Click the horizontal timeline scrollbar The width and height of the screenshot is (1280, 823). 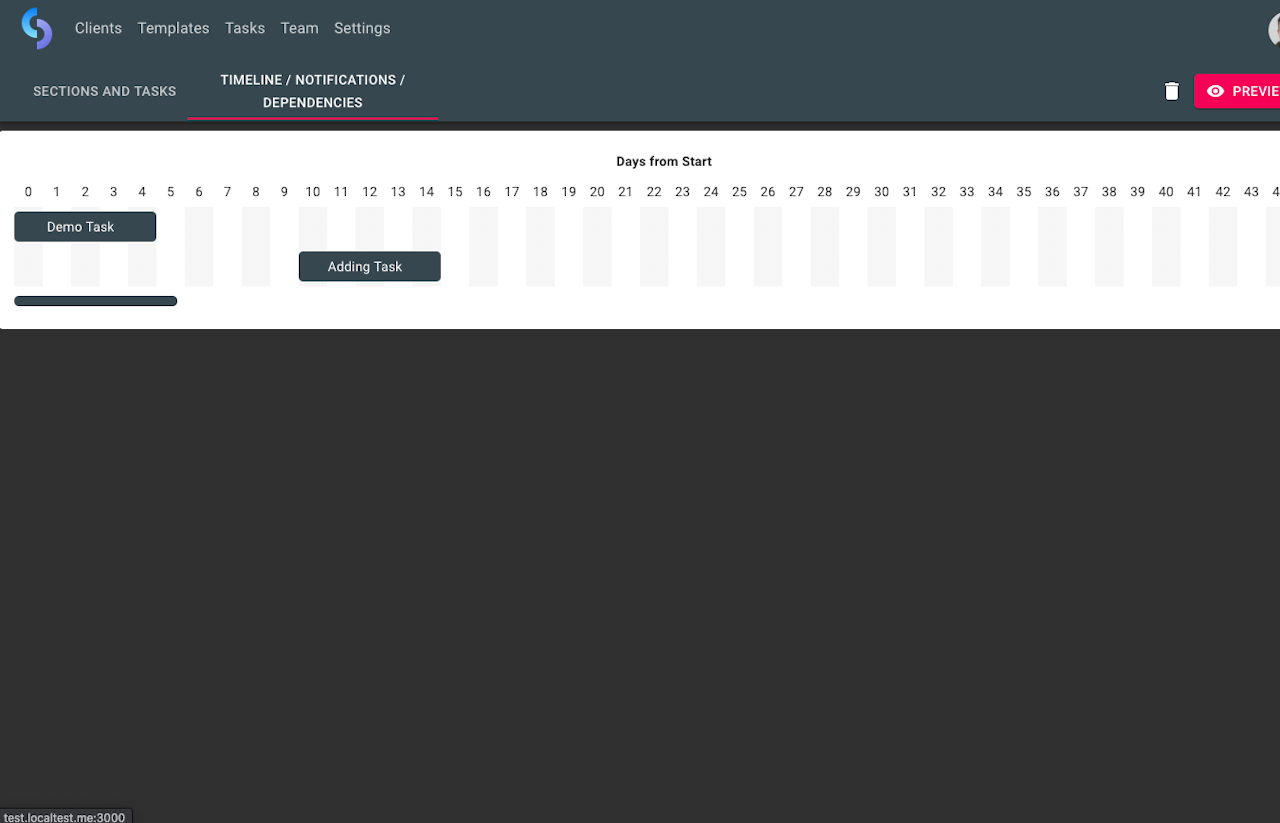tap(96, 301)
